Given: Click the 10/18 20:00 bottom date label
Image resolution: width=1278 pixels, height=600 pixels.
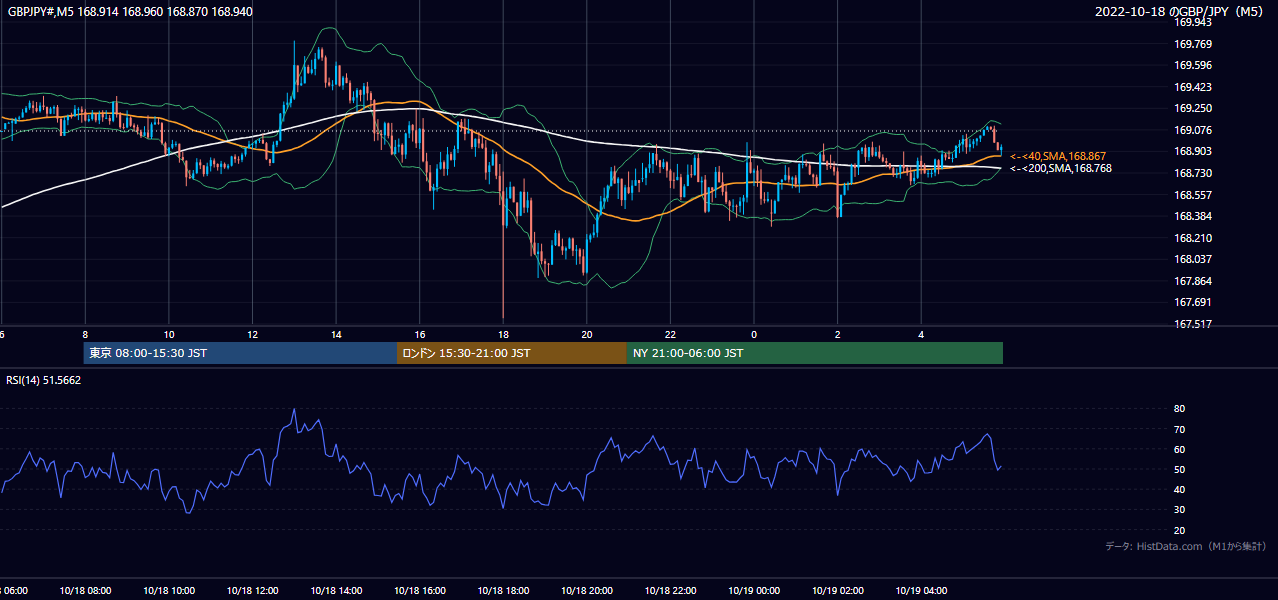Looking at the screenshot, I should click(586, 591).
